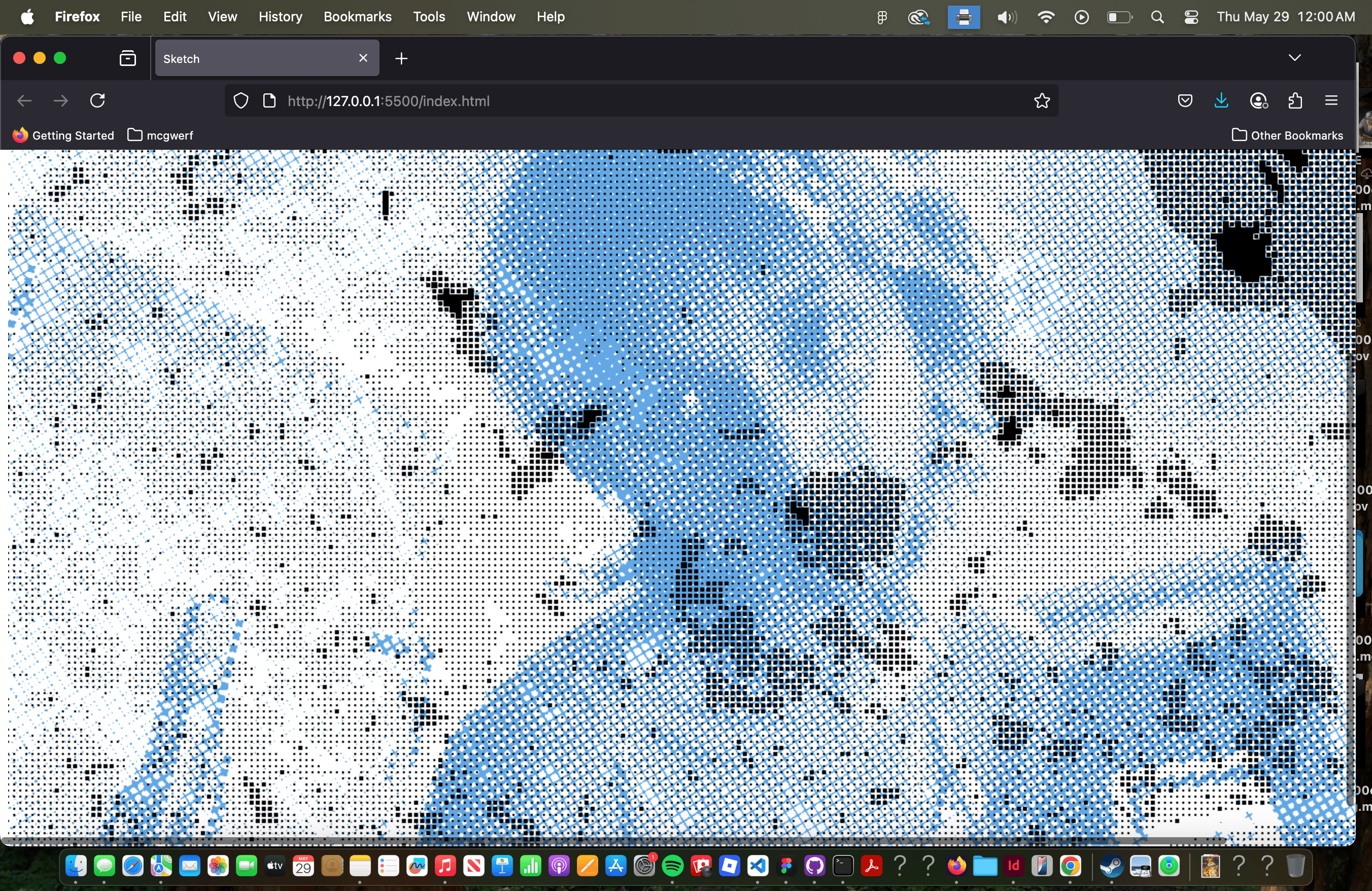This screenshot has height=891, width=1372.
Task: Open the Downloads panel
Action: tap(1221, 101)
